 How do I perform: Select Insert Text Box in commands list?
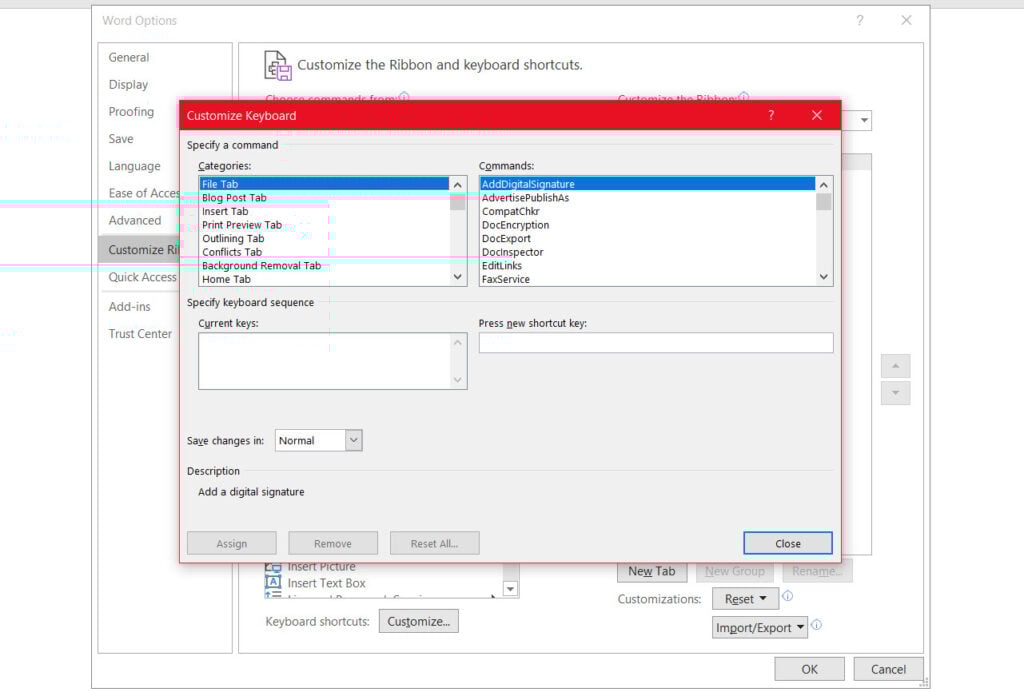point(327,583)
